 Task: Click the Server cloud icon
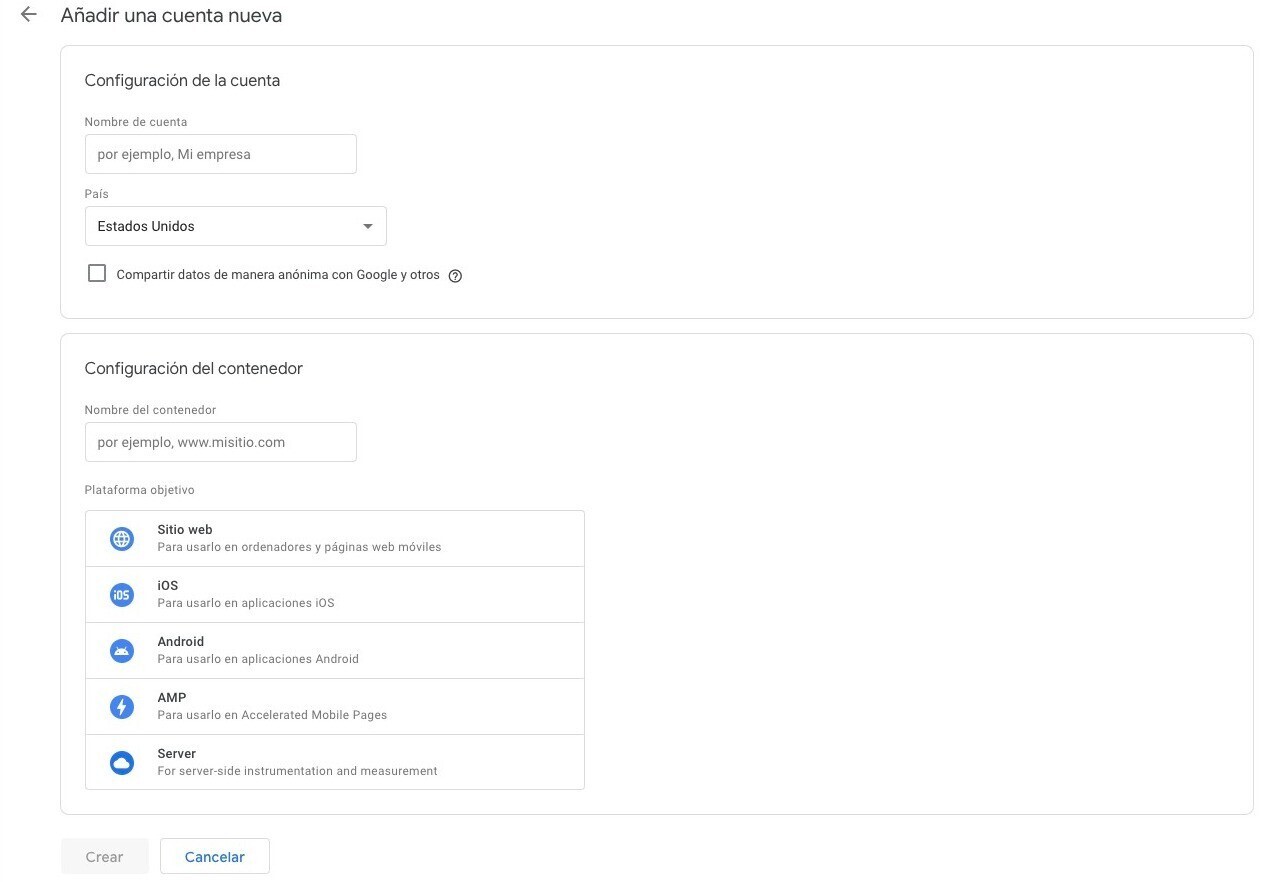(122, 763)
